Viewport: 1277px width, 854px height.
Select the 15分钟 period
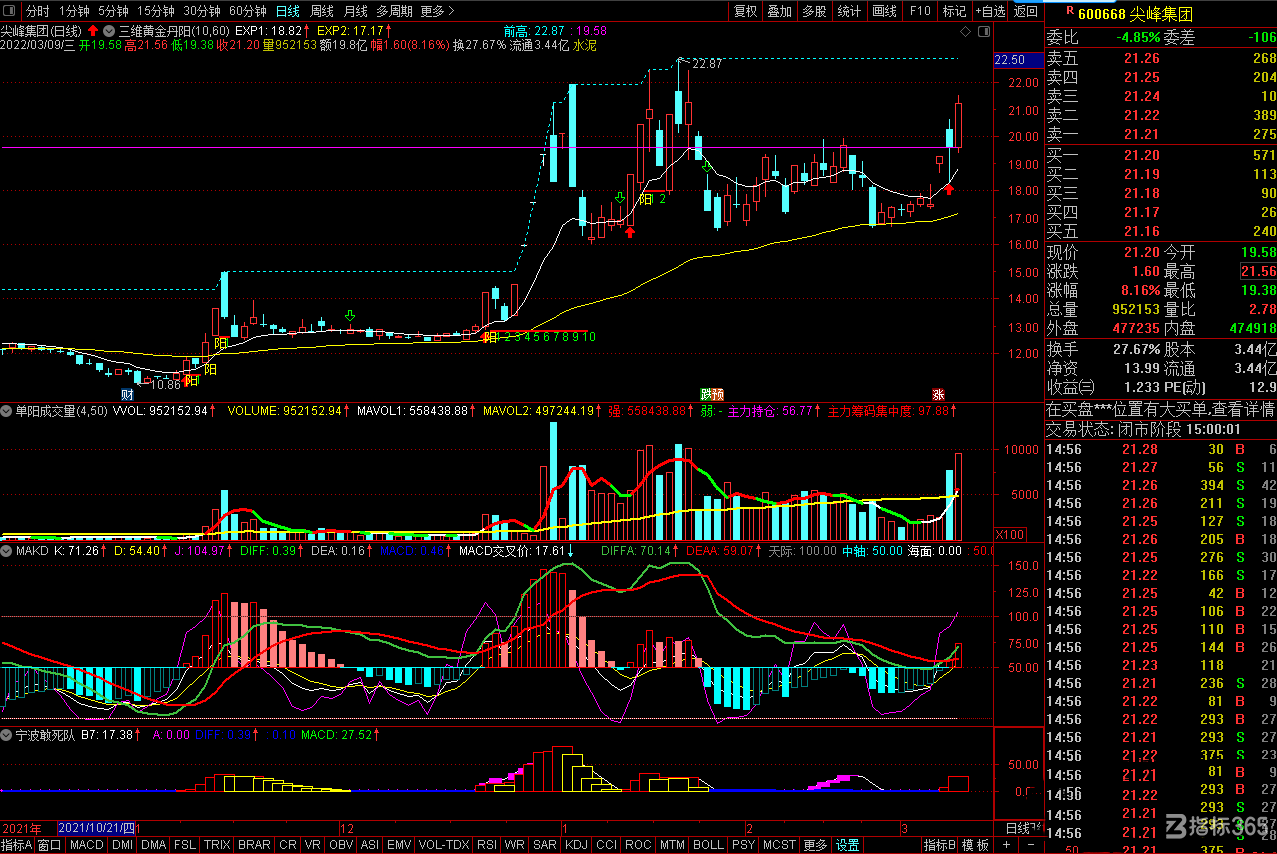pos(156,11)
